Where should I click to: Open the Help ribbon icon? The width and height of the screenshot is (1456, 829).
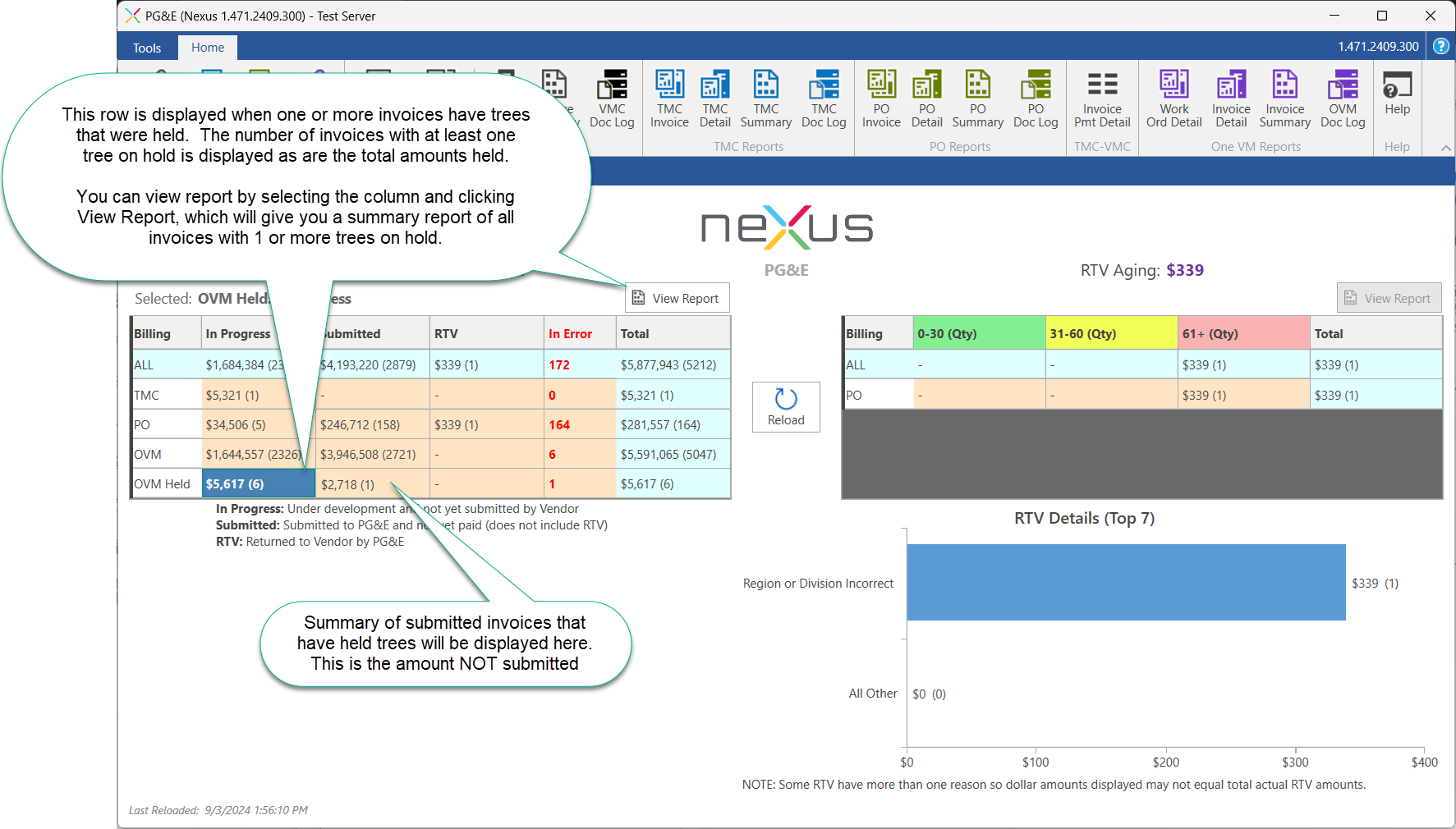1397,93
